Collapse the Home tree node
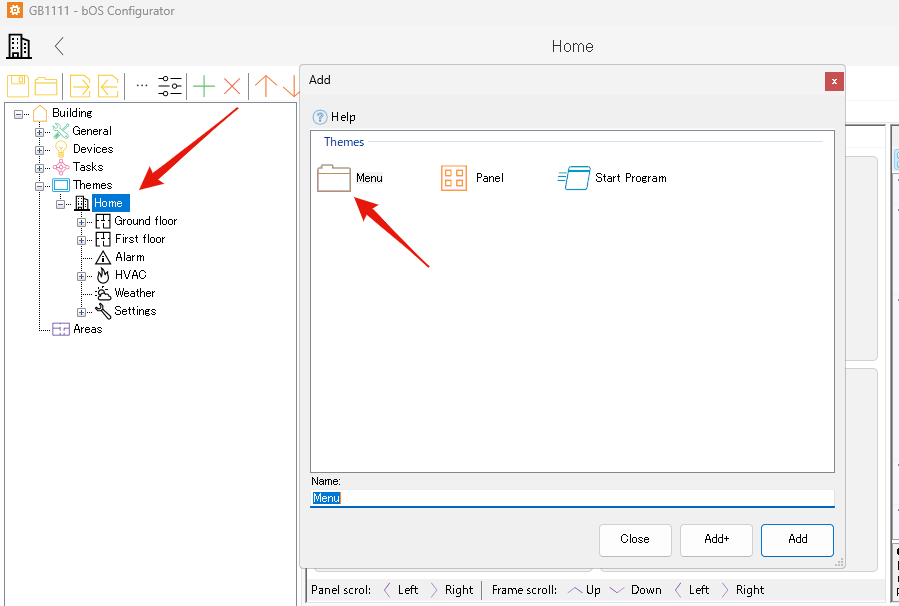899x606 pixels. 60,204
